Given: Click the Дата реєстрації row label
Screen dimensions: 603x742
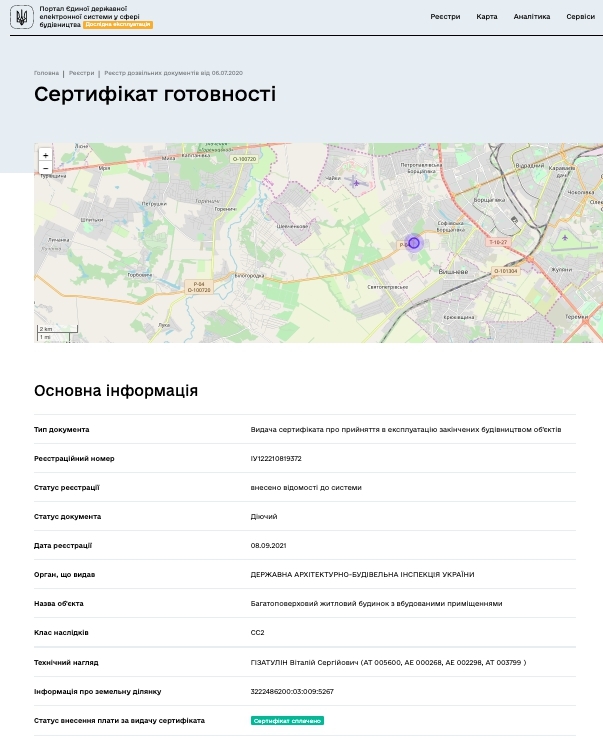Looking at the screenshot, I should [63, 546].
